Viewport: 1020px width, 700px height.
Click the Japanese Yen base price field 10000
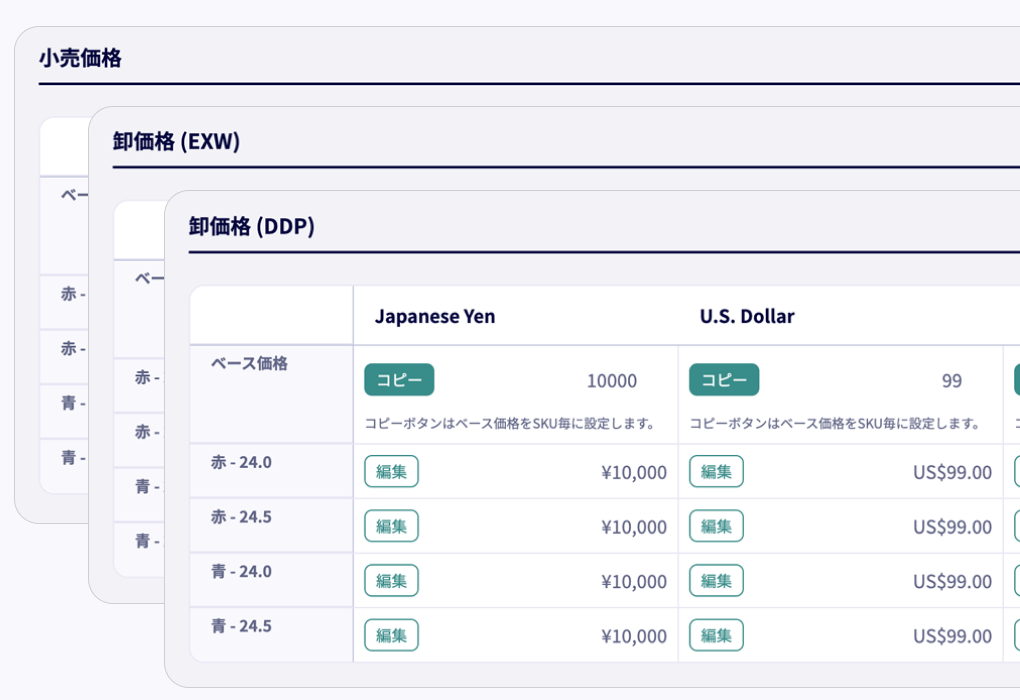(611, 381)
